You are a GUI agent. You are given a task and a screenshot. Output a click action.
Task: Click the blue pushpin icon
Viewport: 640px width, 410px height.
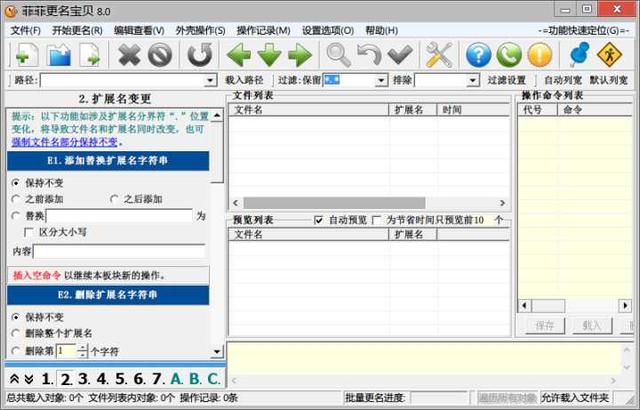[579, 55]
